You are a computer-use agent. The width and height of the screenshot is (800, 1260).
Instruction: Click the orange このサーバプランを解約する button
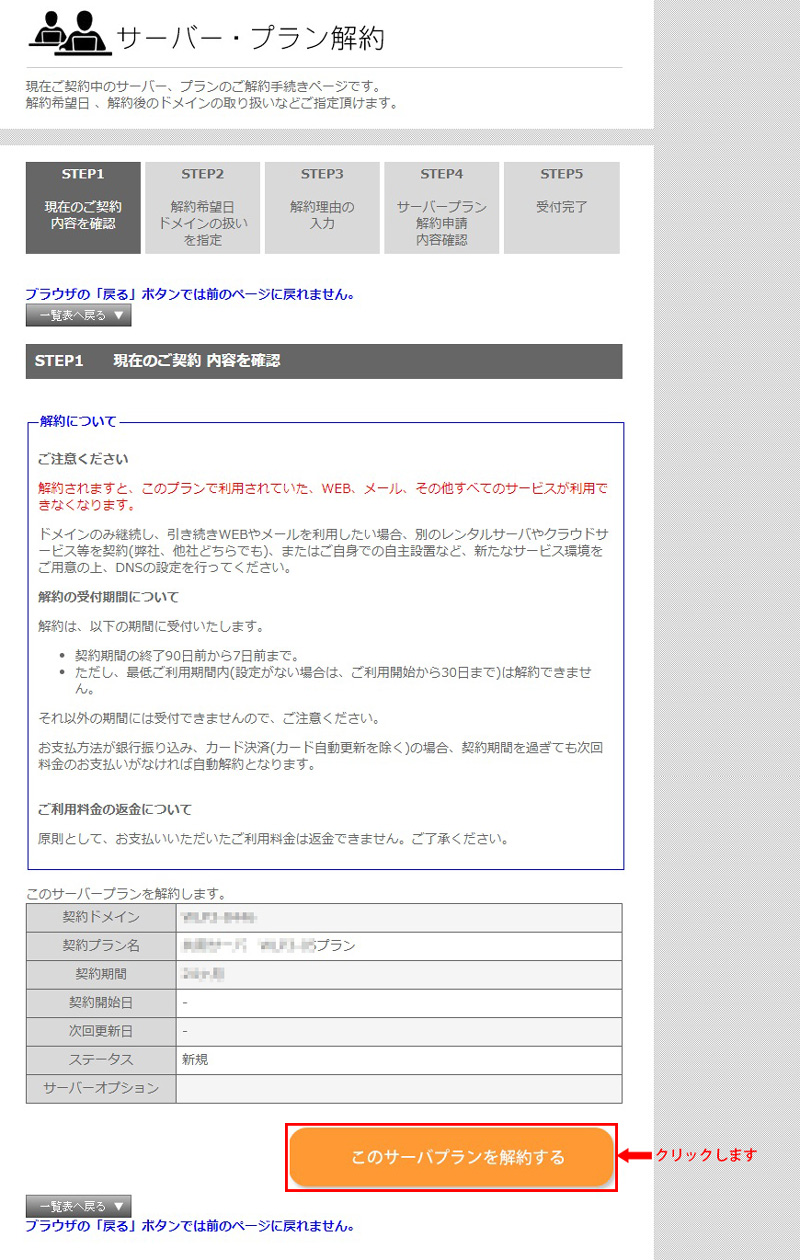coord(451,1157)
